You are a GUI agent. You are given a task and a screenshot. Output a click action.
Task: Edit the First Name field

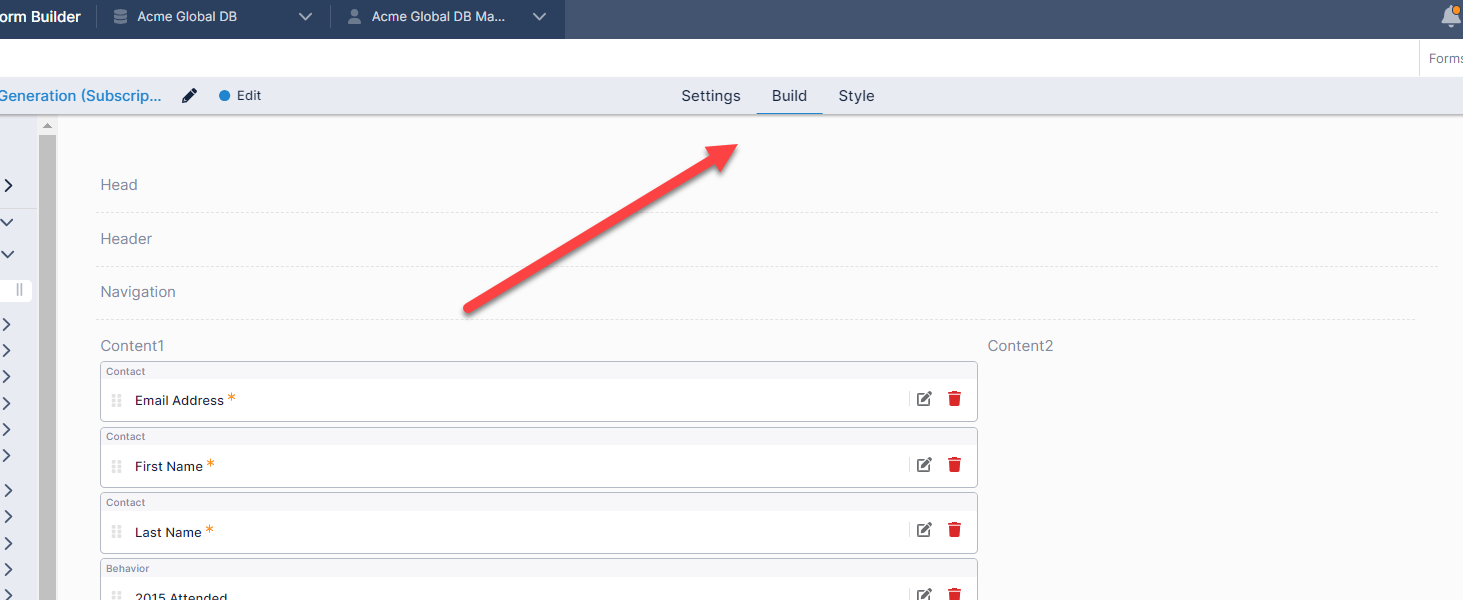(924, 465)
